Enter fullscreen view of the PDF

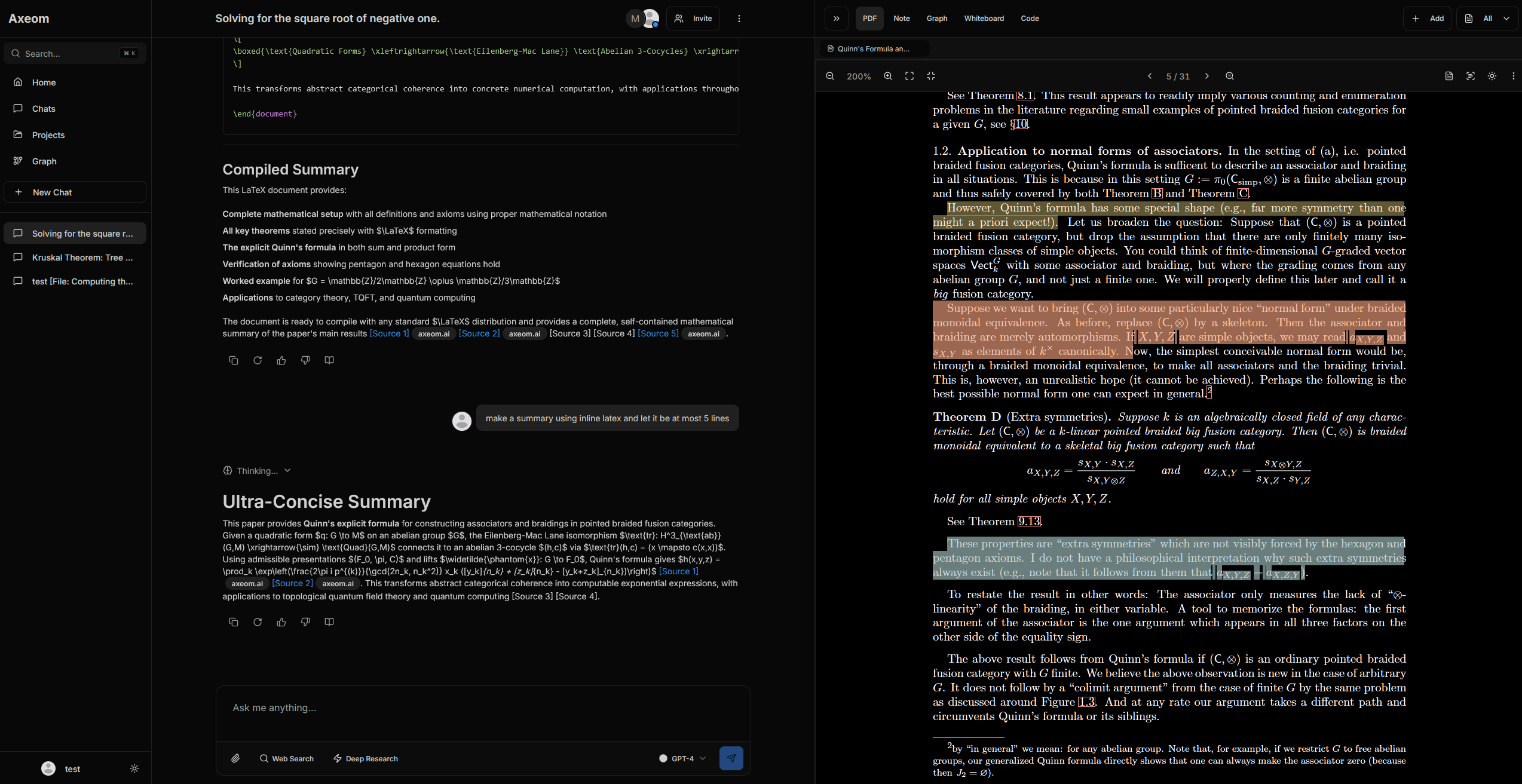(909, 76)
